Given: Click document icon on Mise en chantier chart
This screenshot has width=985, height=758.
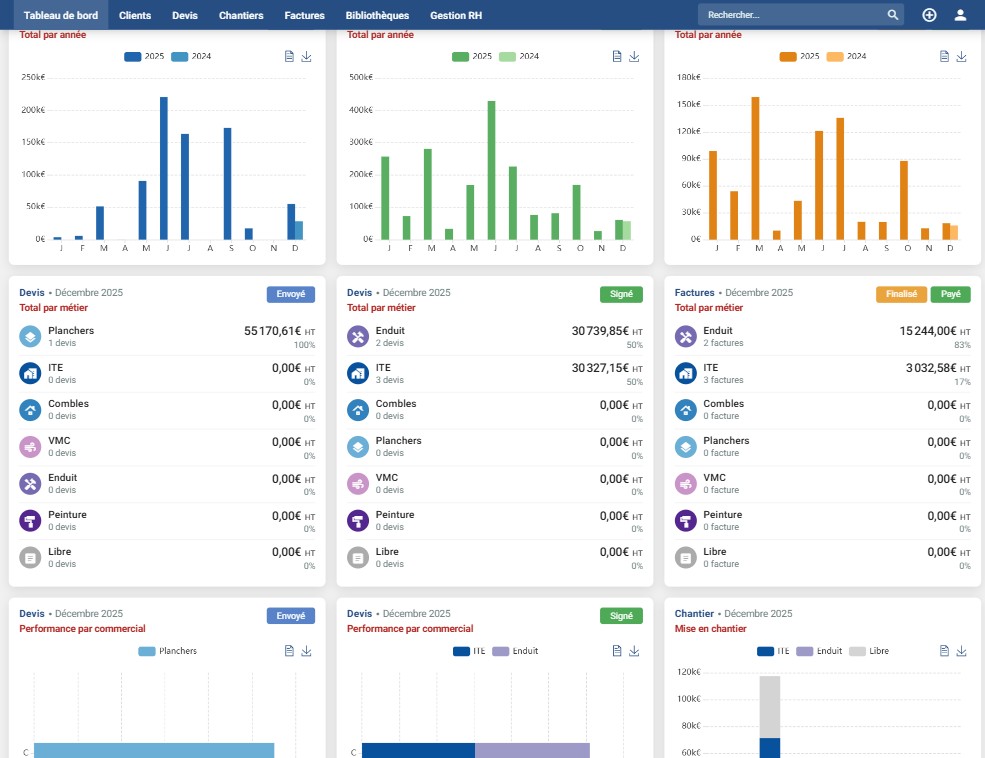Looking at the screenshot, I should pyautogui.click(x=944, y=651).
